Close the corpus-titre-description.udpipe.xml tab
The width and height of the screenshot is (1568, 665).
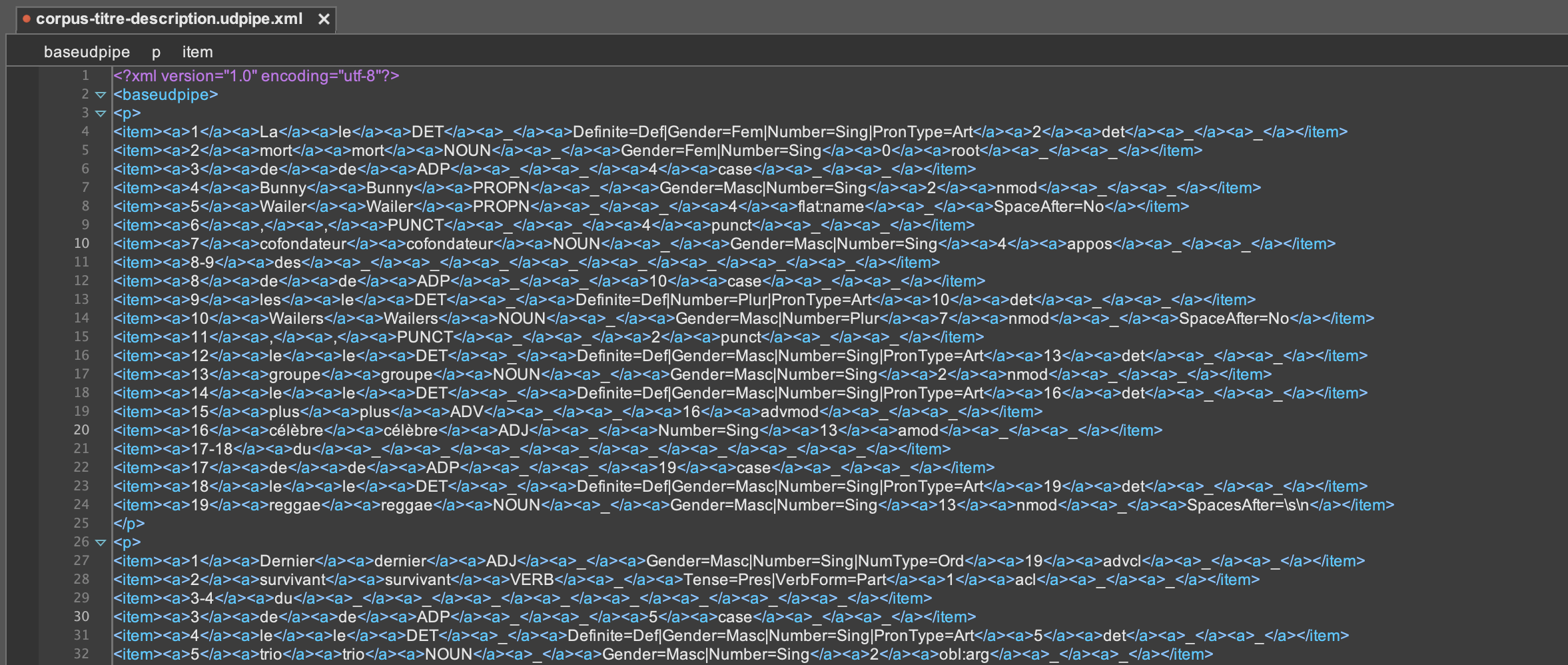324,19
